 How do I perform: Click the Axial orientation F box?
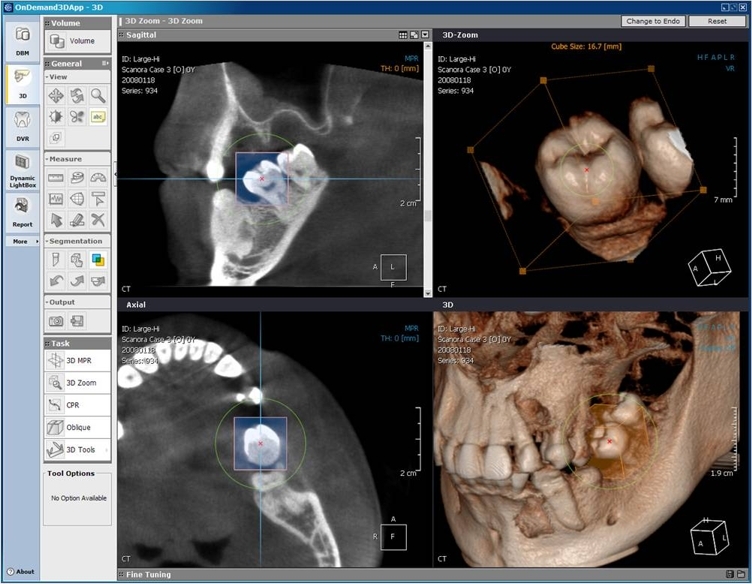(x=393, y=537)
